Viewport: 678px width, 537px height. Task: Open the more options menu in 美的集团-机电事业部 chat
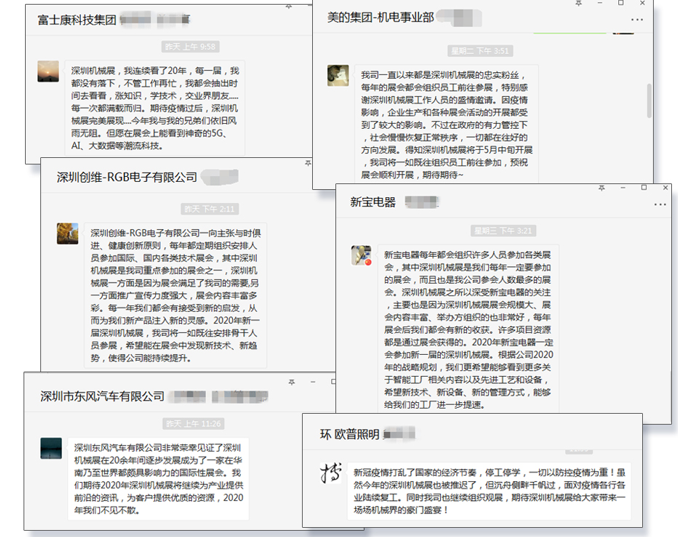636,19
